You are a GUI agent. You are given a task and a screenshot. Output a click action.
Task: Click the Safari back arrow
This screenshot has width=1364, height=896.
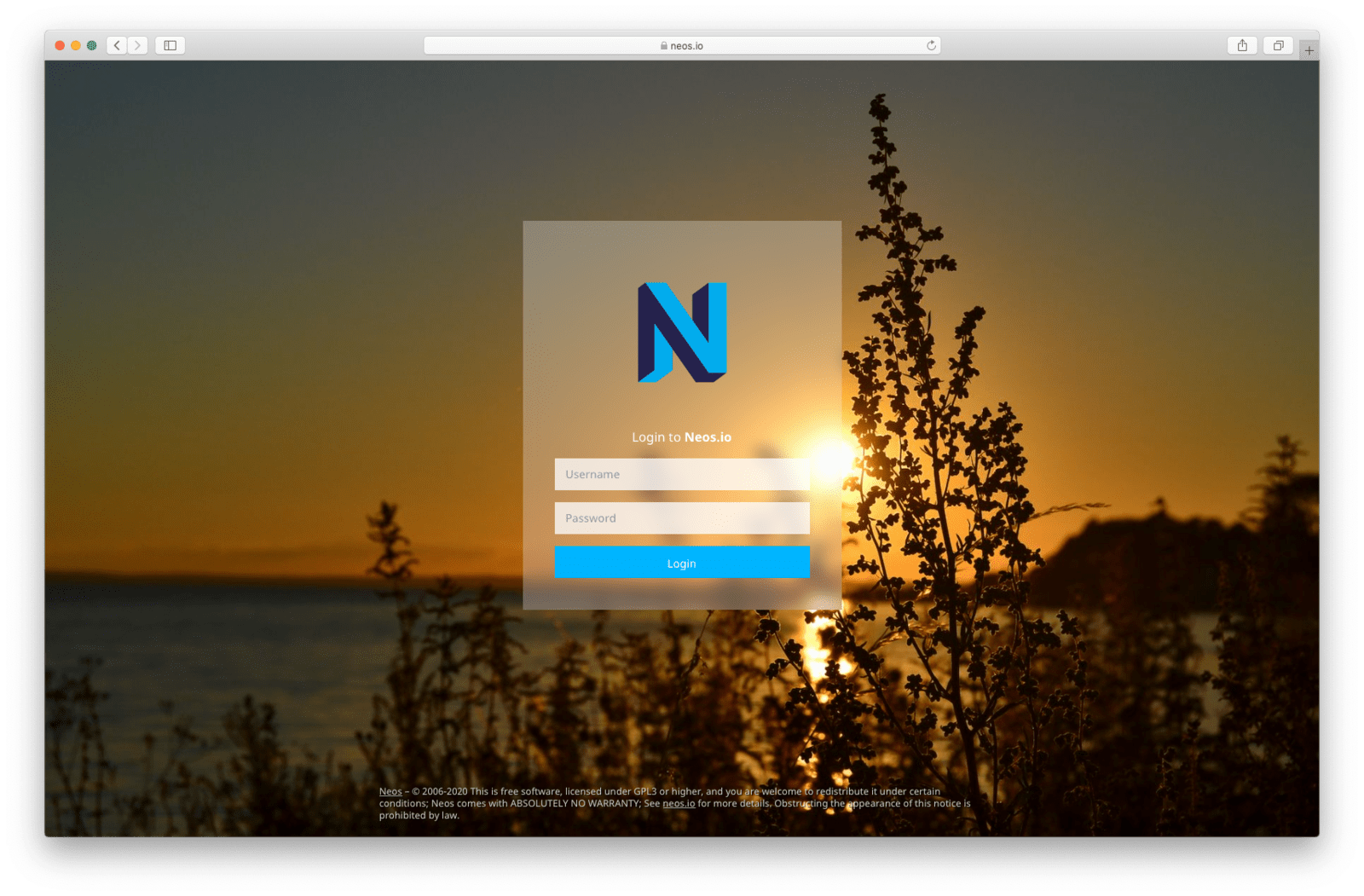(117, 45)
